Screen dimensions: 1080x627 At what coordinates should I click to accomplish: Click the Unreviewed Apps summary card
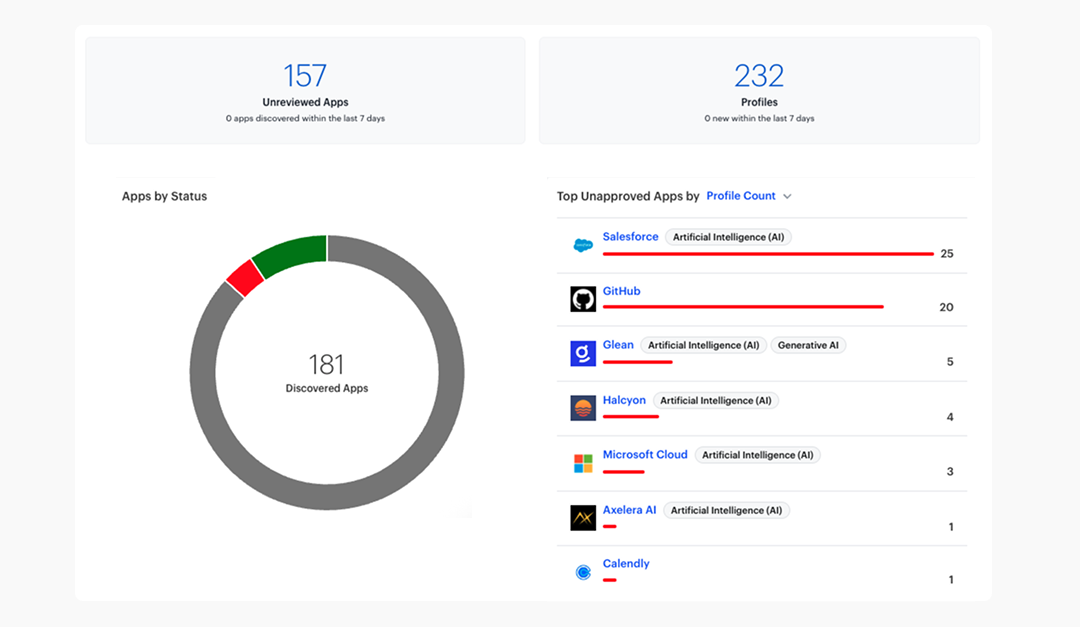(x=305, y=88)
